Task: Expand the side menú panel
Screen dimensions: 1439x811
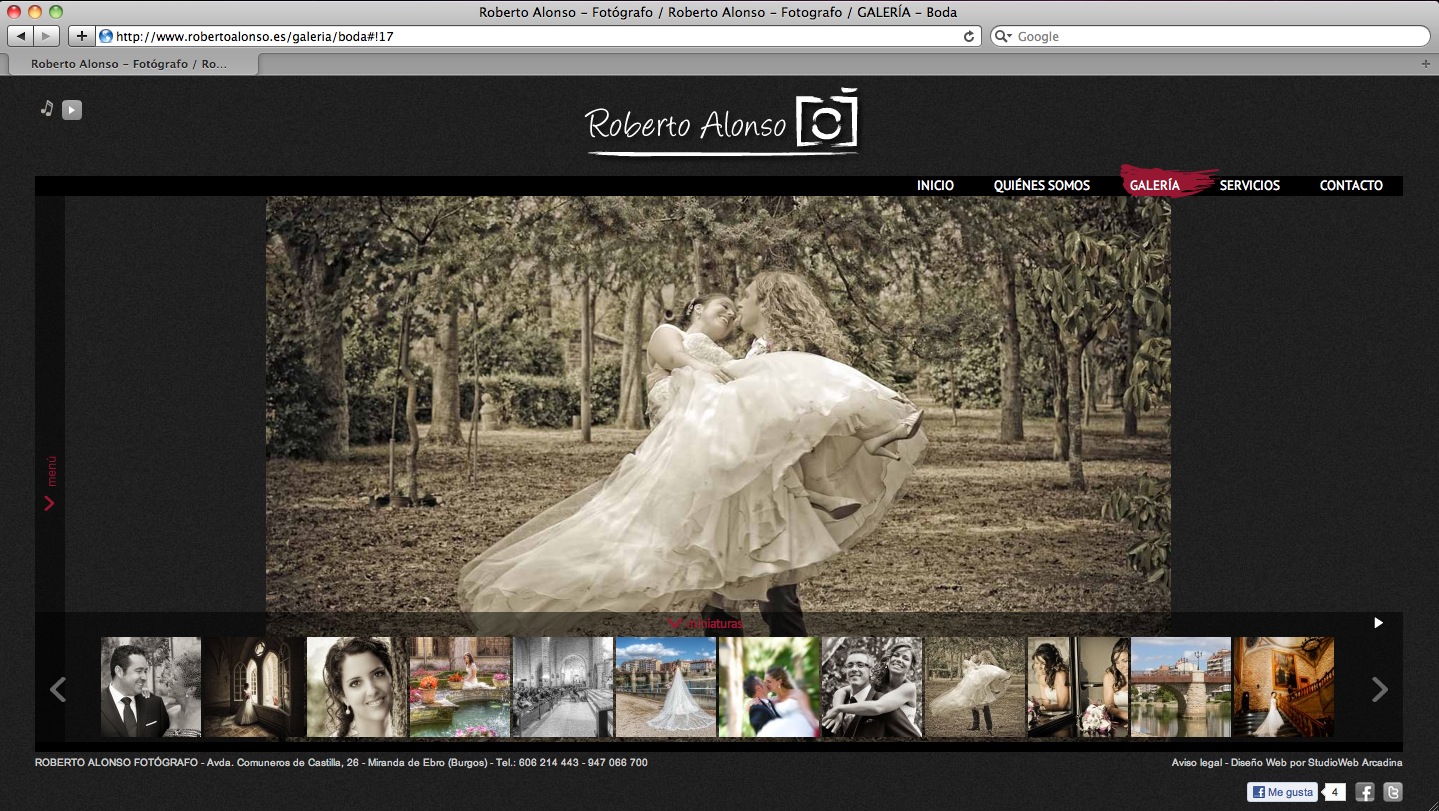Action: [50, 485]
